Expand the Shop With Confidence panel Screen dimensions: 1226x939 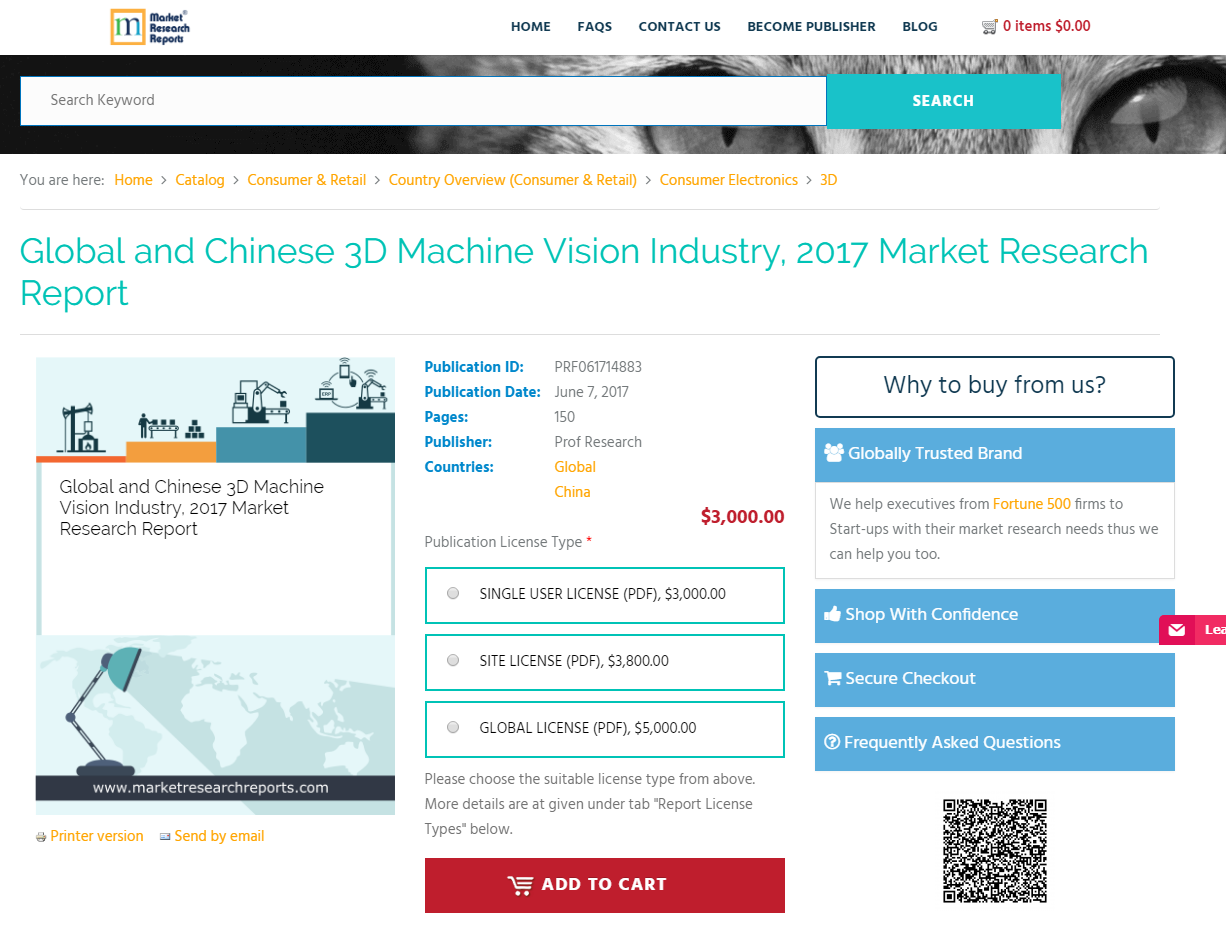tap(995, 615)
